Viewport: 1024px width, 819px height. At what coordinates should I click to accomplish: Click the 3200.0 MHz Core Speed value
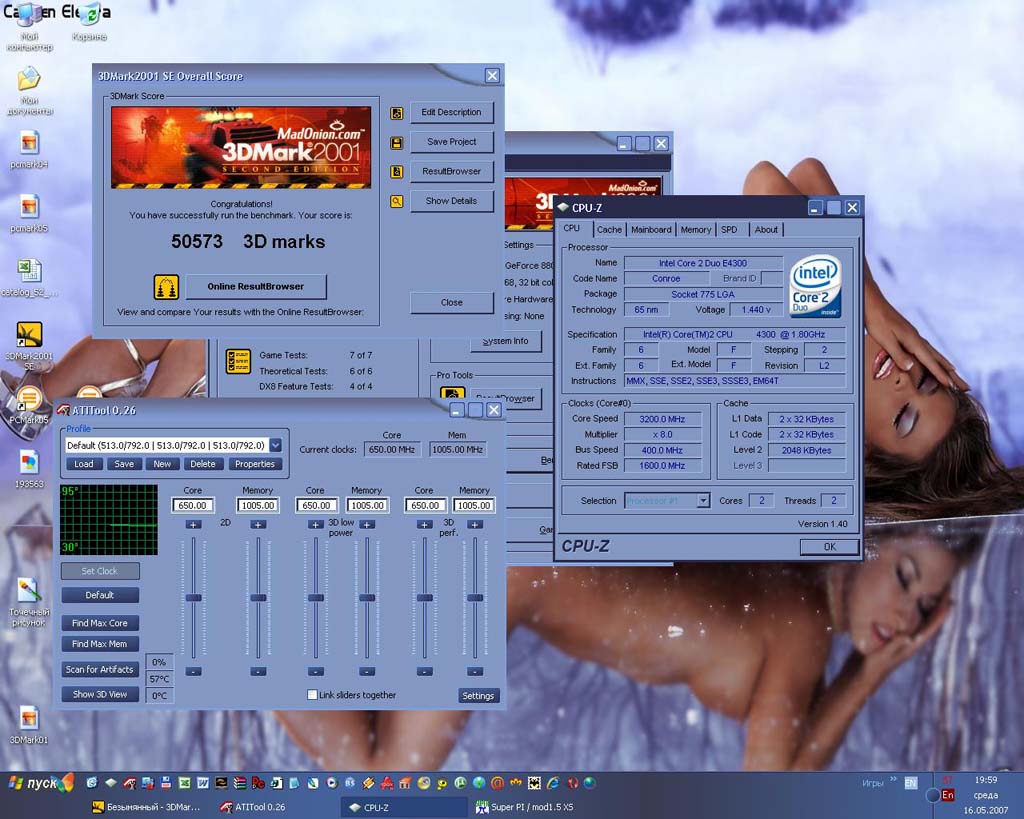[662, 419]
